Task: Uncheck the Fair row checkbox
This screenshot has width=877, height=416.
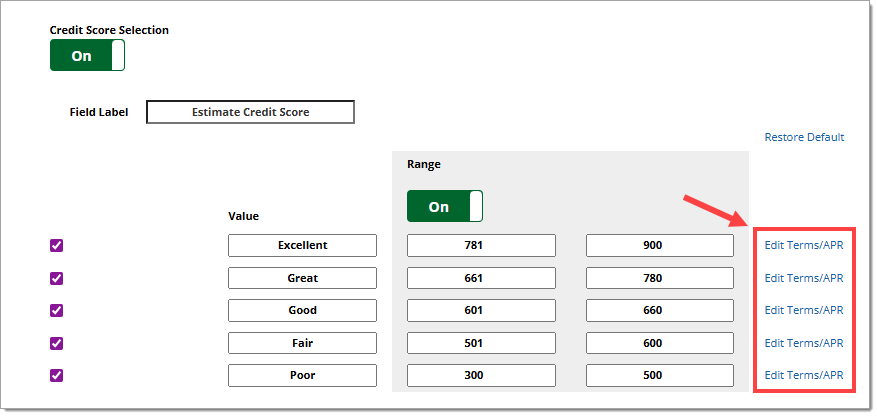Action: pos(57,343)
